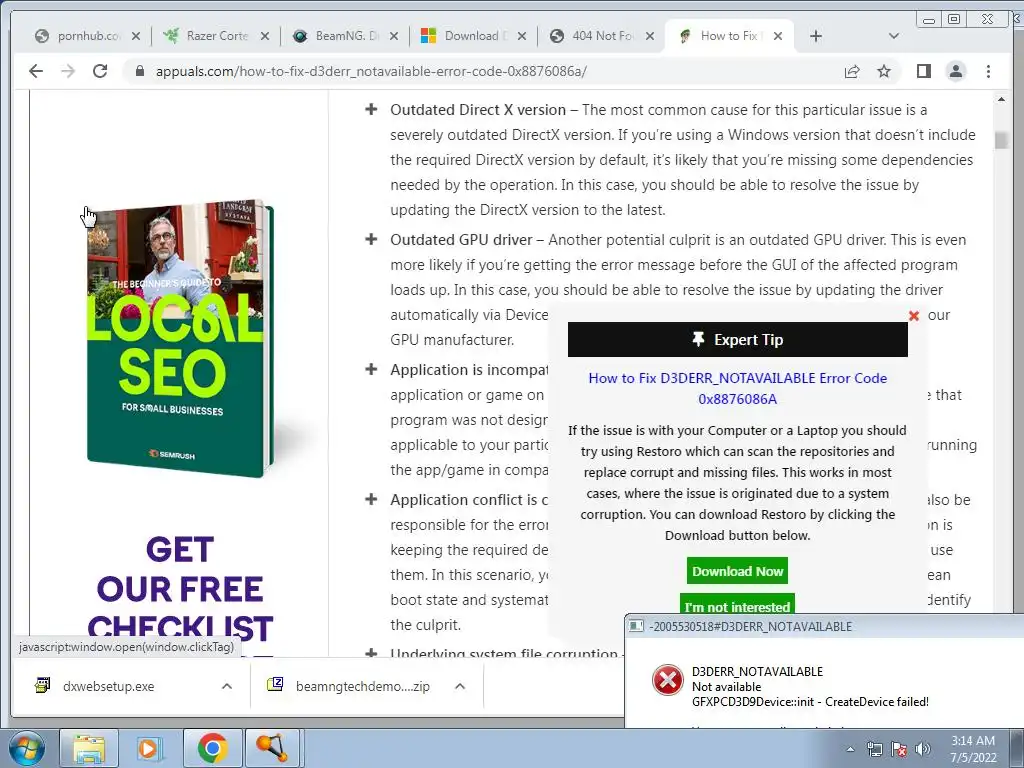Image resolution: width=1024 pixels, height=768 pixels.
Task: Open the Windows Start menu
Action: click(x=27, y=748)
